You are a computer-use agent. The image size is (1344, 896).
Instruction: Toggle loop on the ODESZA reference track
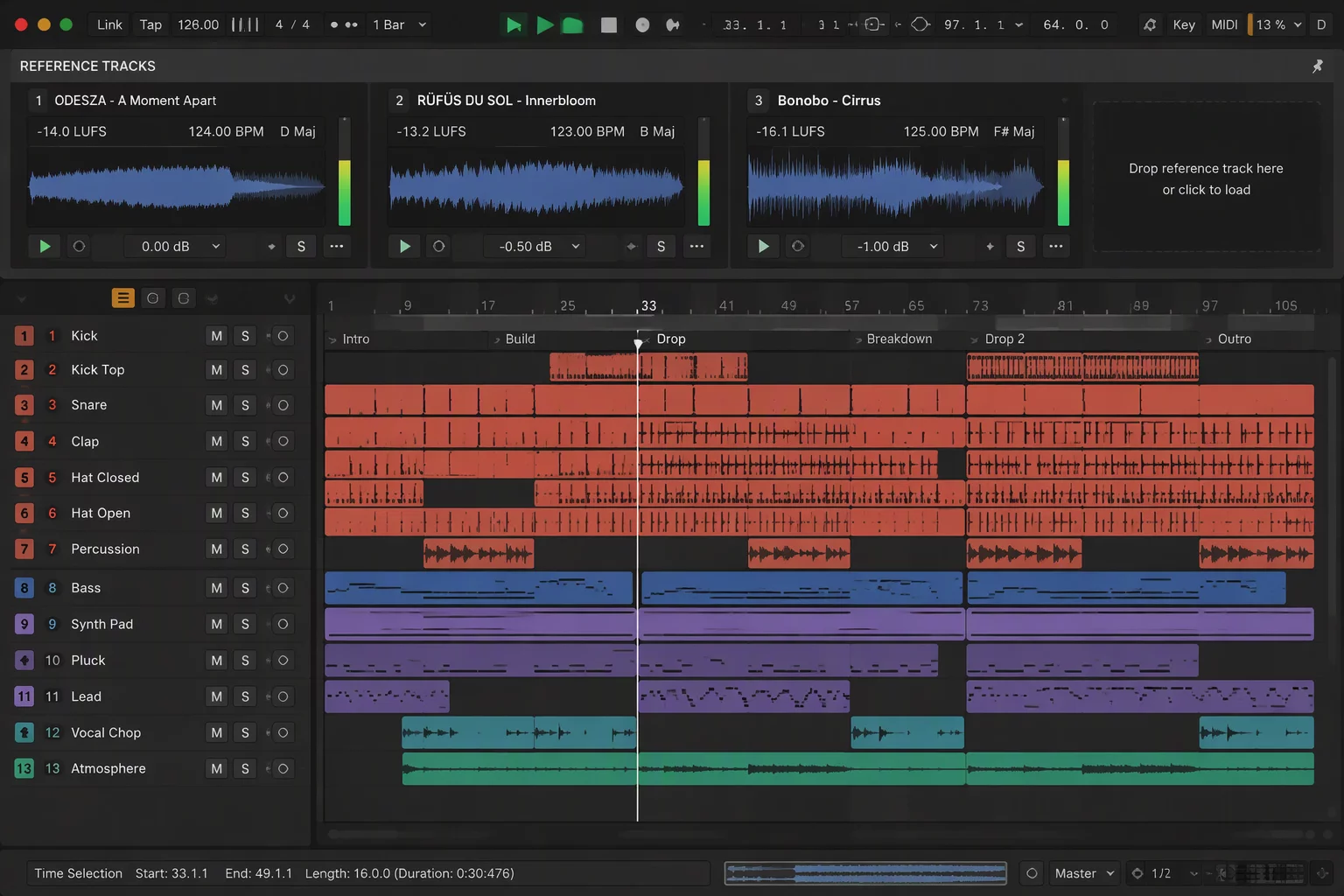79,247
